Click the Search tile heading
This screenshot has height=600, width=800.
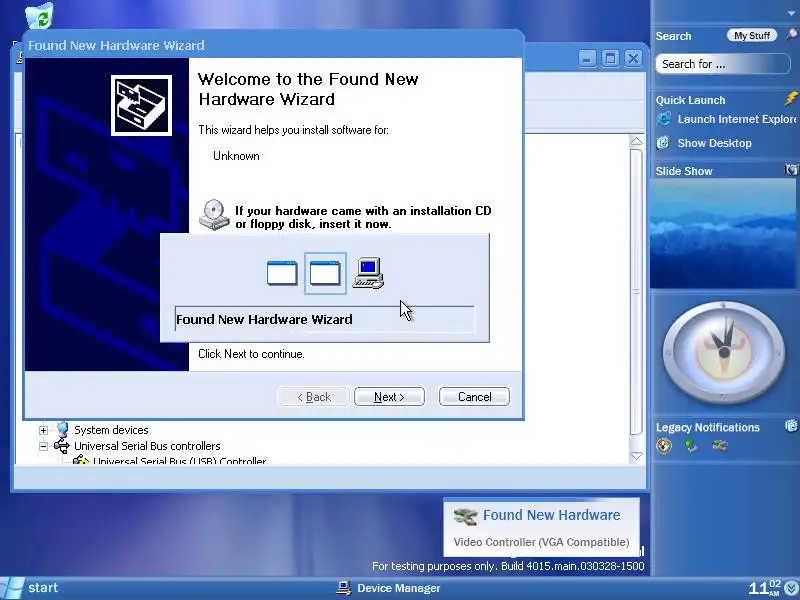pyautogui.click(x=673, y=36)
